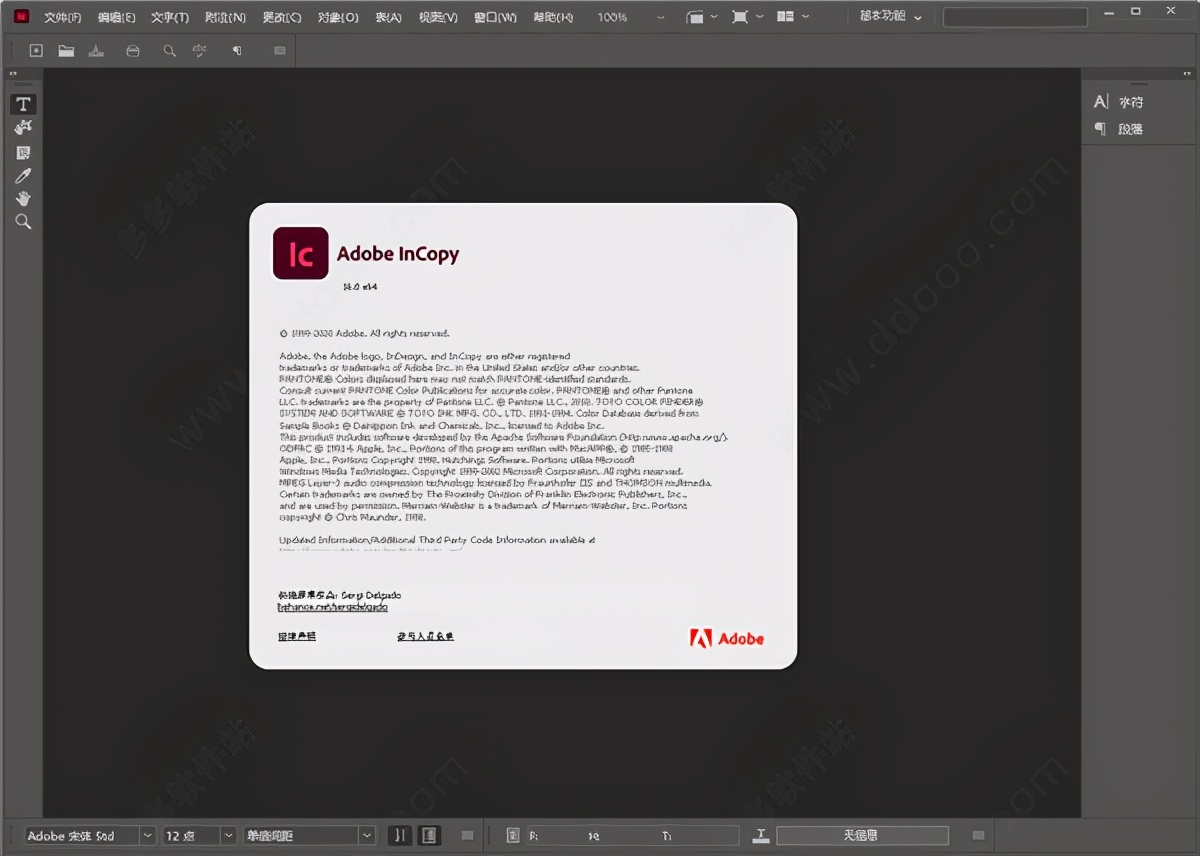1200x856 pixels.
Task: Click the Ic logo in About dialog
Action: 301,253
